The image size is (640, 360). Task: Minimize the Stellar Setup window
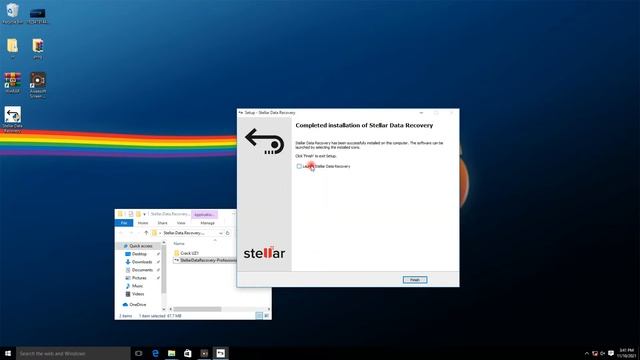421,113
